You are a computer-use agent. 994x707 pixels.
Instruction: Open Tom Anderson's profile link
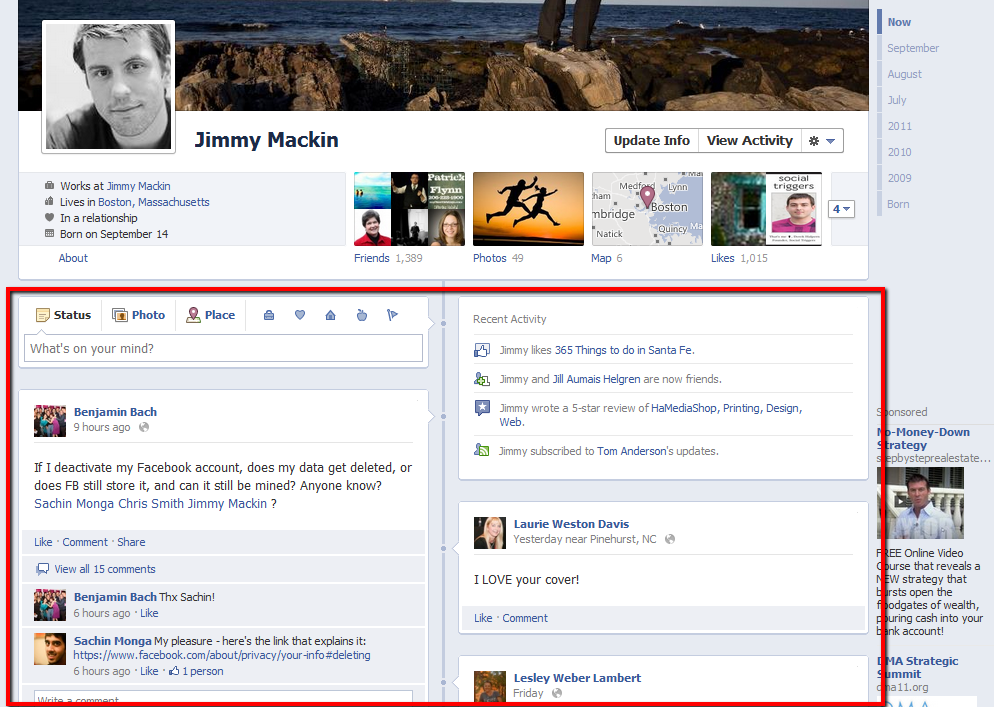point(631,451)
